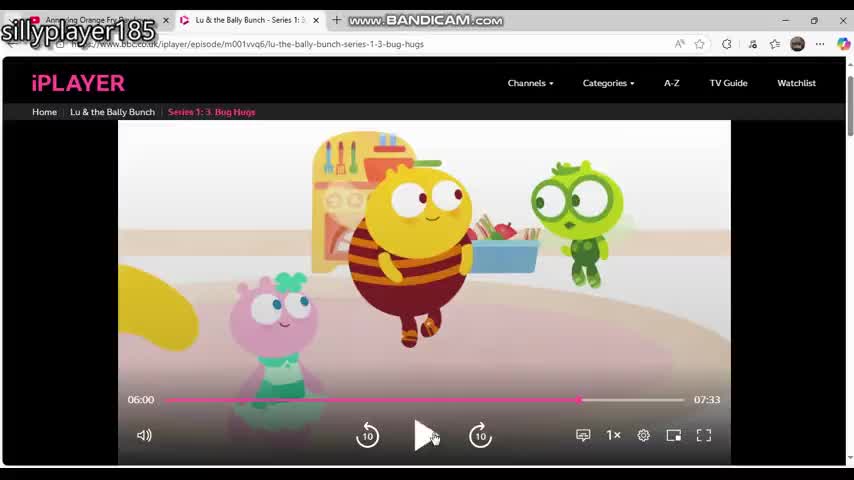Open playback speed 1x options
The height and width of the screenshot is (480, 854).
coord(613,435)
